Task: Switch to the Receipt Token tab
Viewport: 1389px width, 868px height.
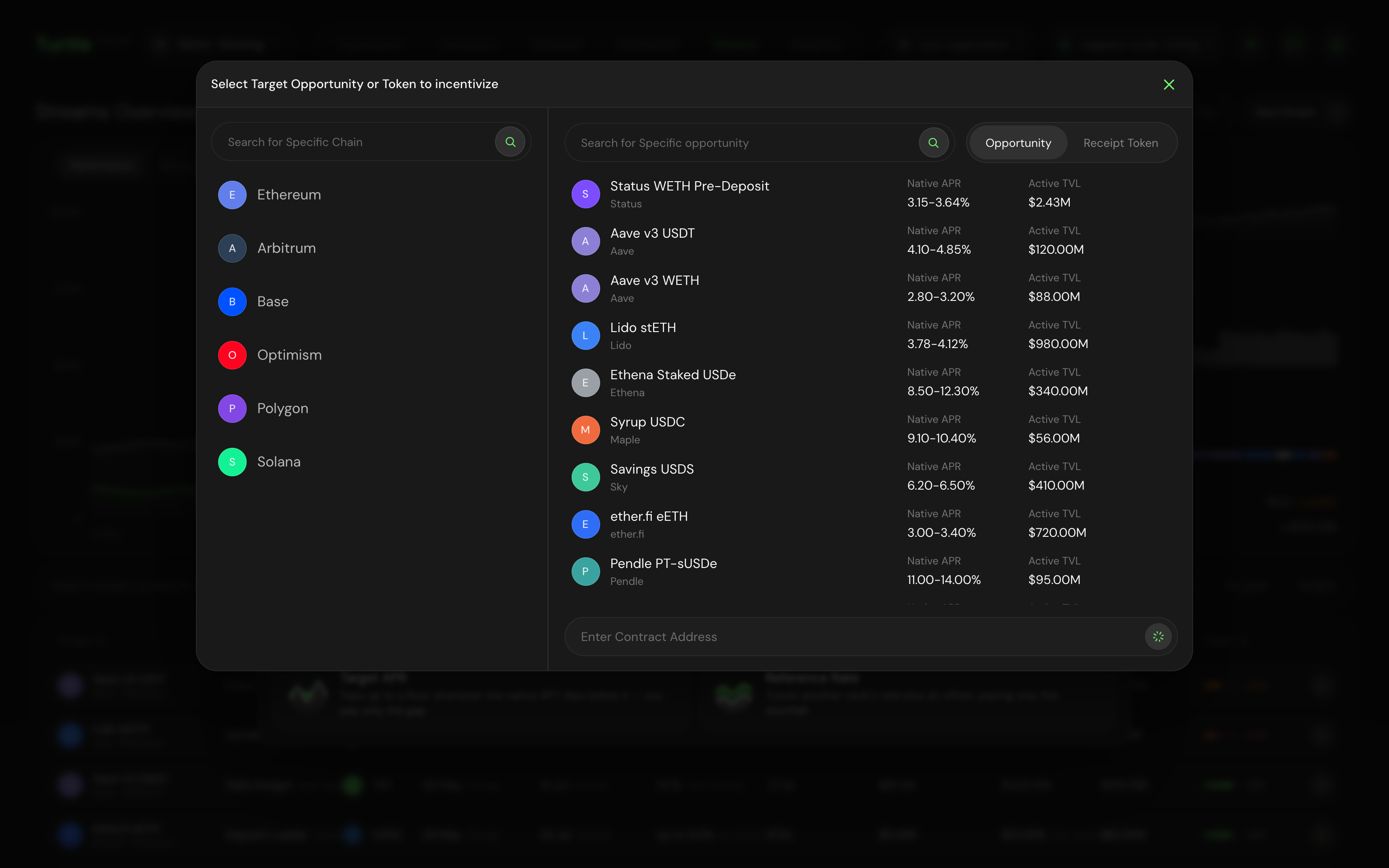Action: click(1121, 143)
